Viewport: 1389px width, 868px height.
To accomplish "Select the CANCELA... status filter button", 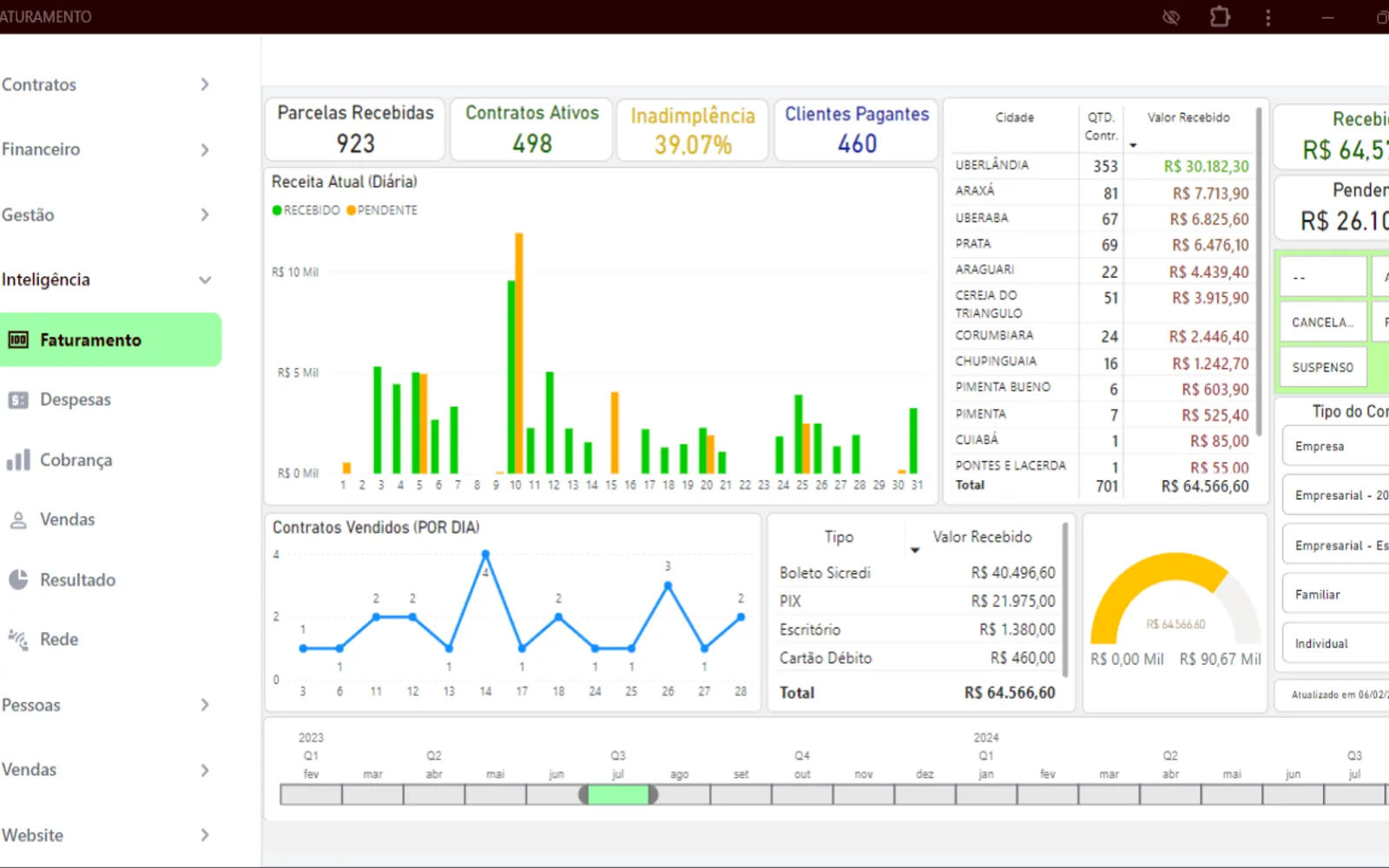I will (x=1323, y=322).
